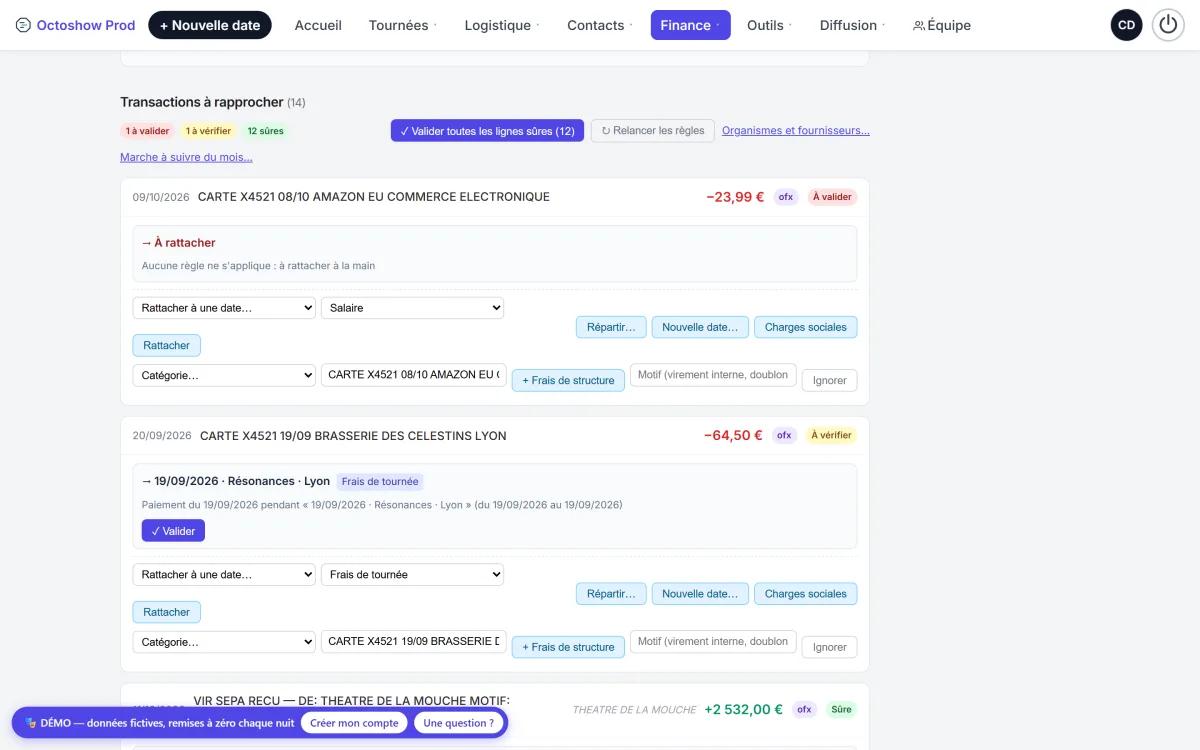Add Frais de structure for Amazon transaction
The image size is (1200, 750).
click(568, 380)
